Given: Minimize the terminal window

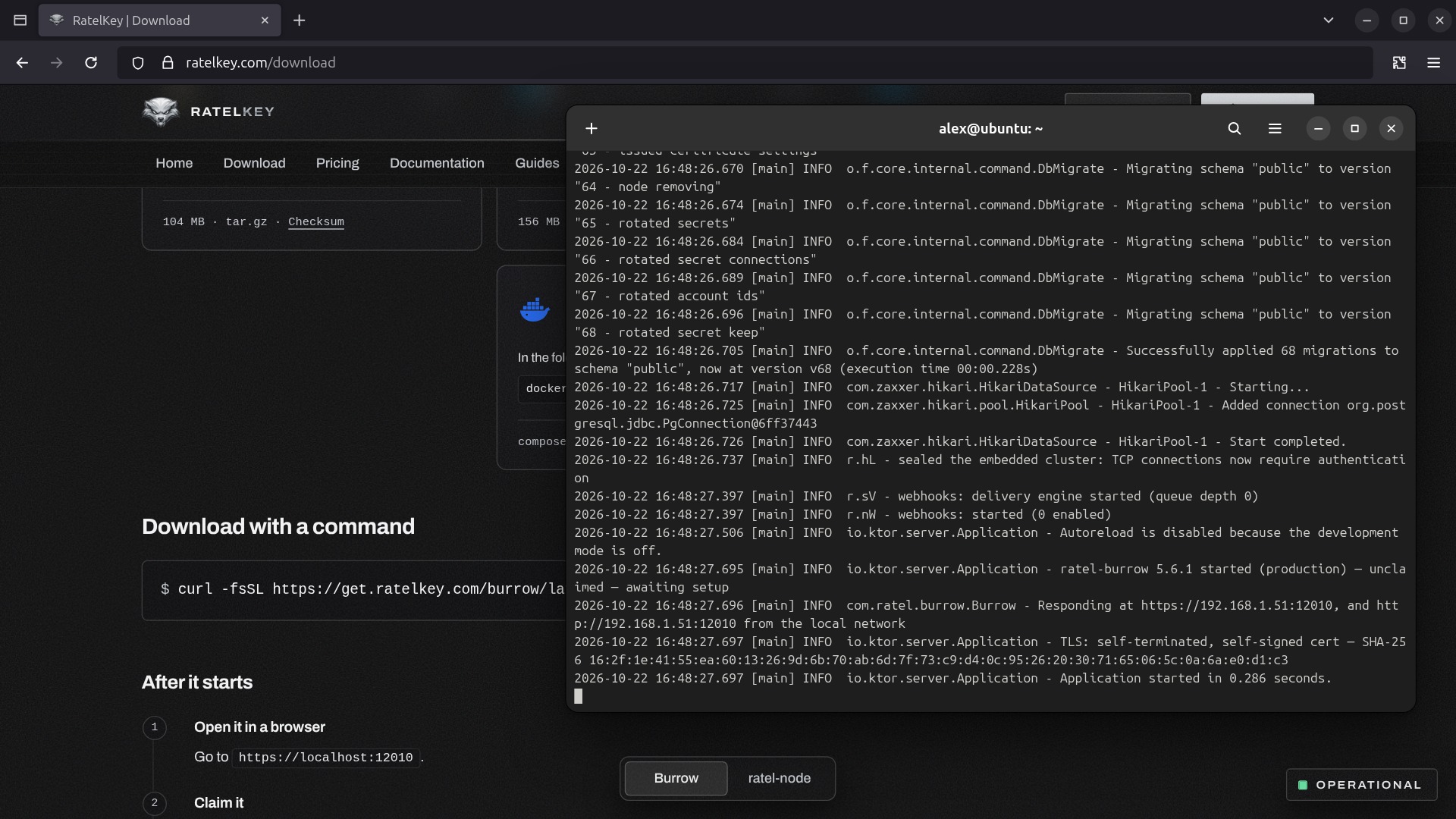Looking at the screenshot, I should [x=1318, y=129].
